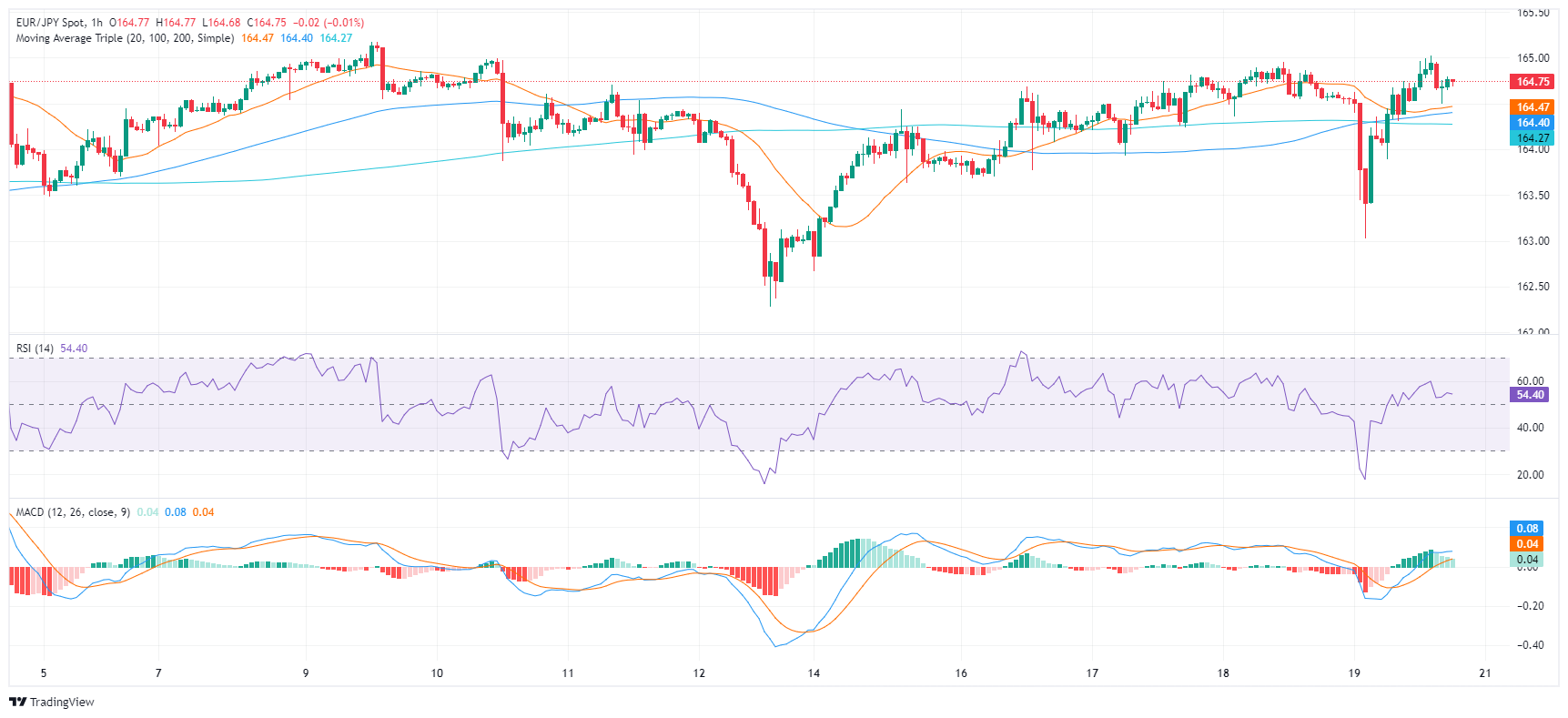Click the 163.00 level on price axis
Image resolution: width=1568 pixels, height=718 pixels.
click(1533, 241)
